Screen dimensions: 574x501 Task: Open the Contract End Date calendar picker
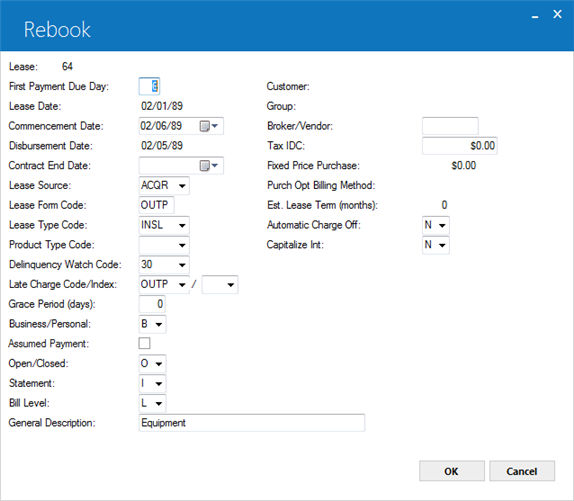[x=209, y=166]
